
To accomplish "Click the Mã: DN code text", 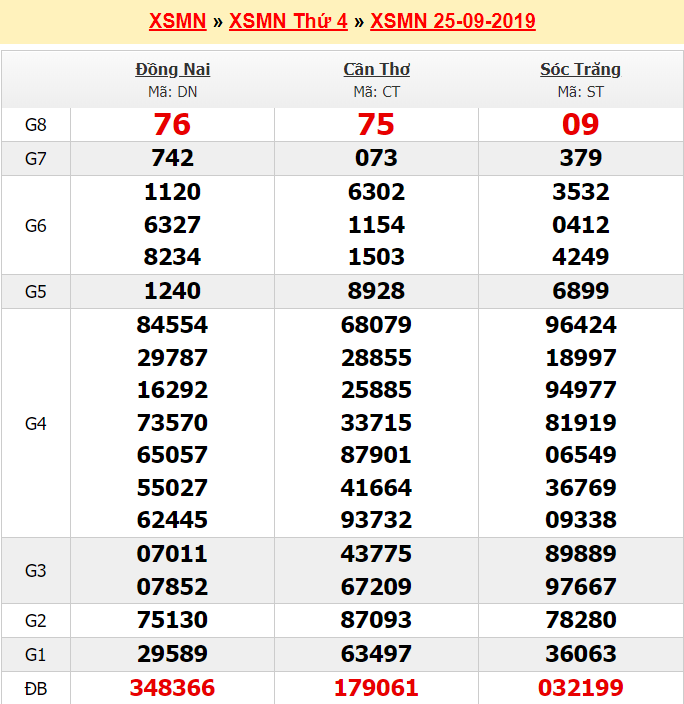I will pos(172,92).
